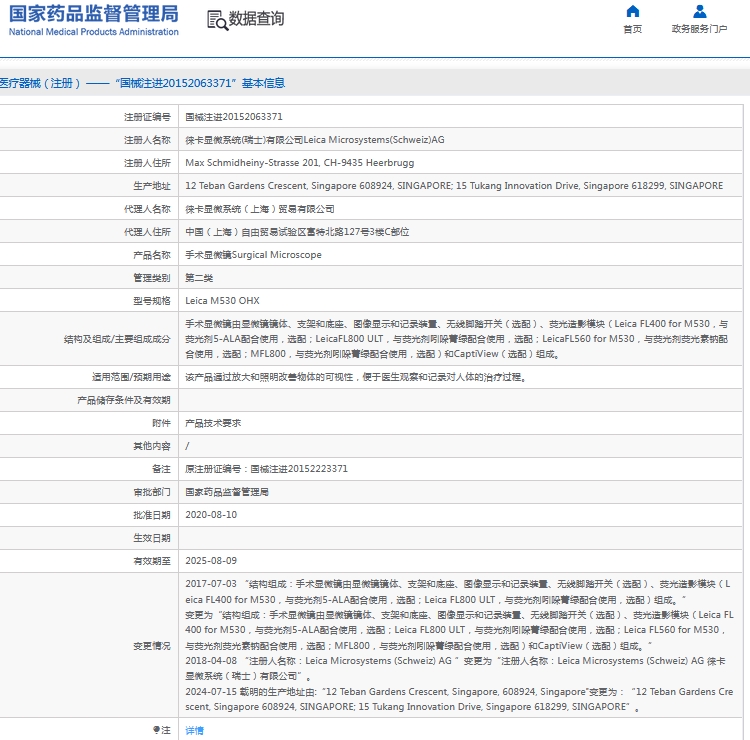The image size is (750, 740).
Task: Open the 政务服务门户 user portal icon
Action: (x=699, y=11)
